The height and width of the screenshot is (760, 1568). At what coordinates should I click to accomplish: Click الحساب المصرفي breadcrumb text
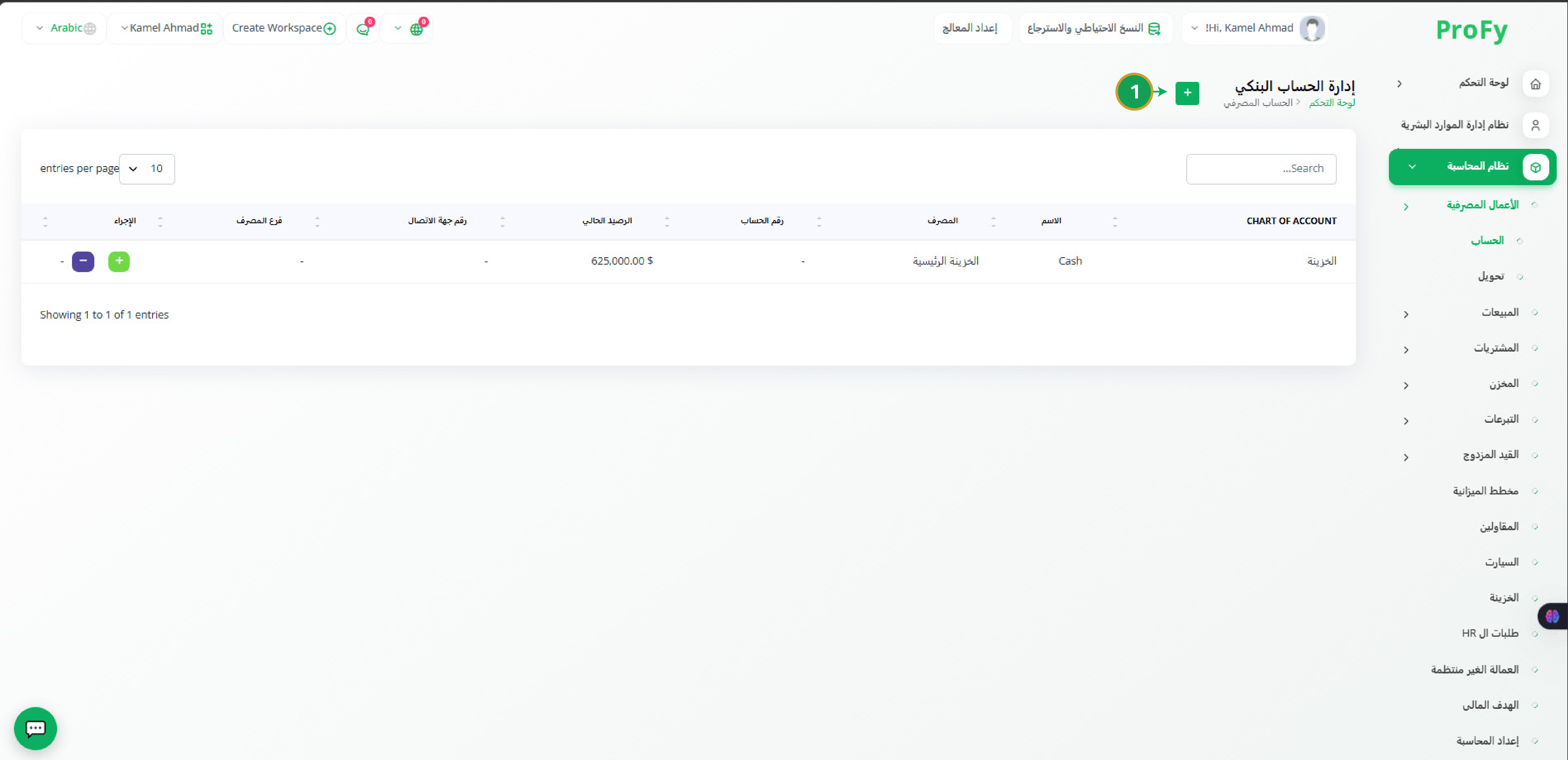point(1258,103)
